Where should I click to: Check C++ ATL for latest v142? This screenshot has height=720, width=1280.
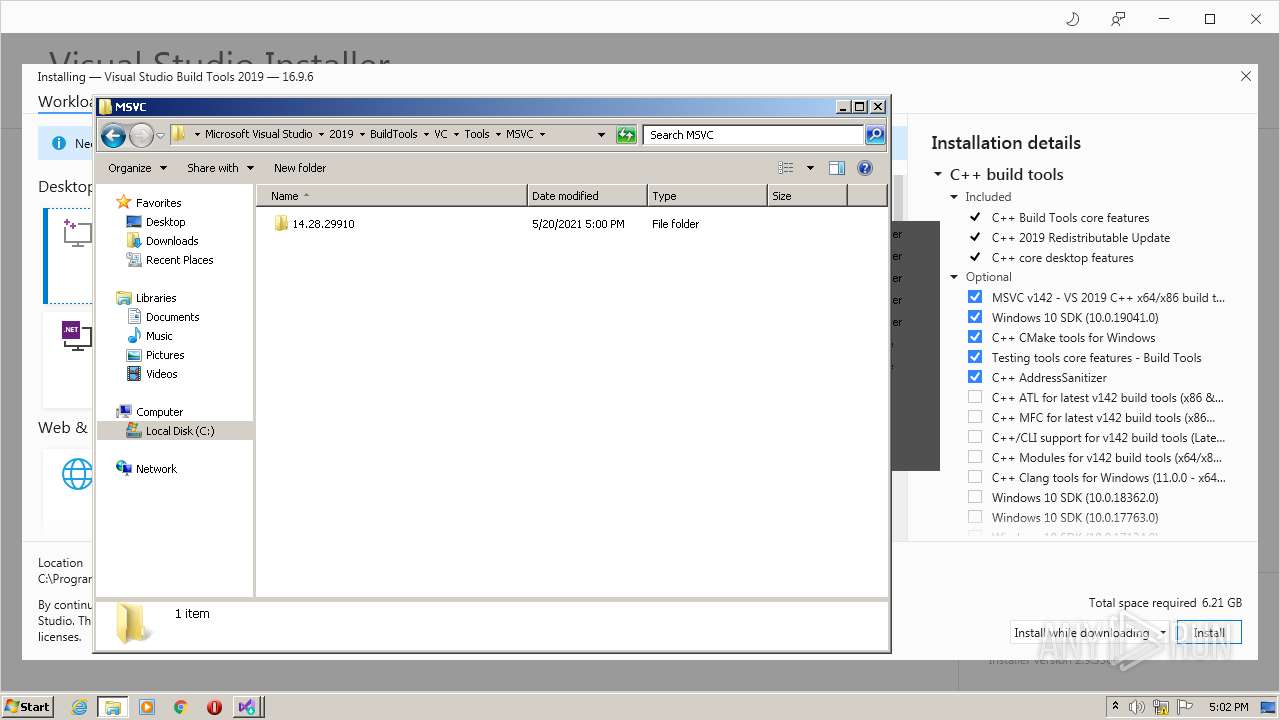click(x=975, y=397)
